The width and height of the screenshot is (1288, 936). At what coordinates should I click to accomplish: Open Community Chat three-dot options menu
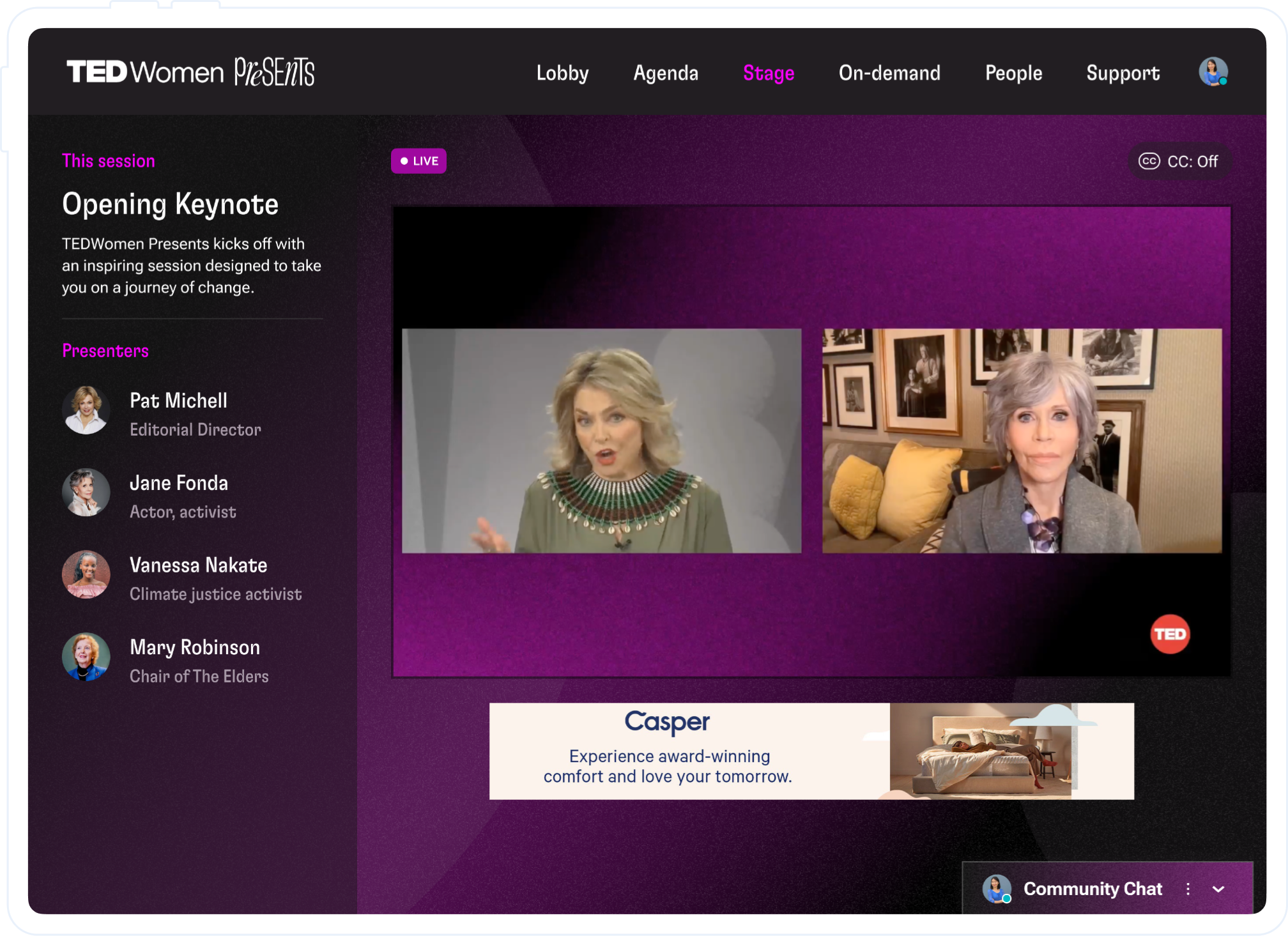tap(1188, 889)
